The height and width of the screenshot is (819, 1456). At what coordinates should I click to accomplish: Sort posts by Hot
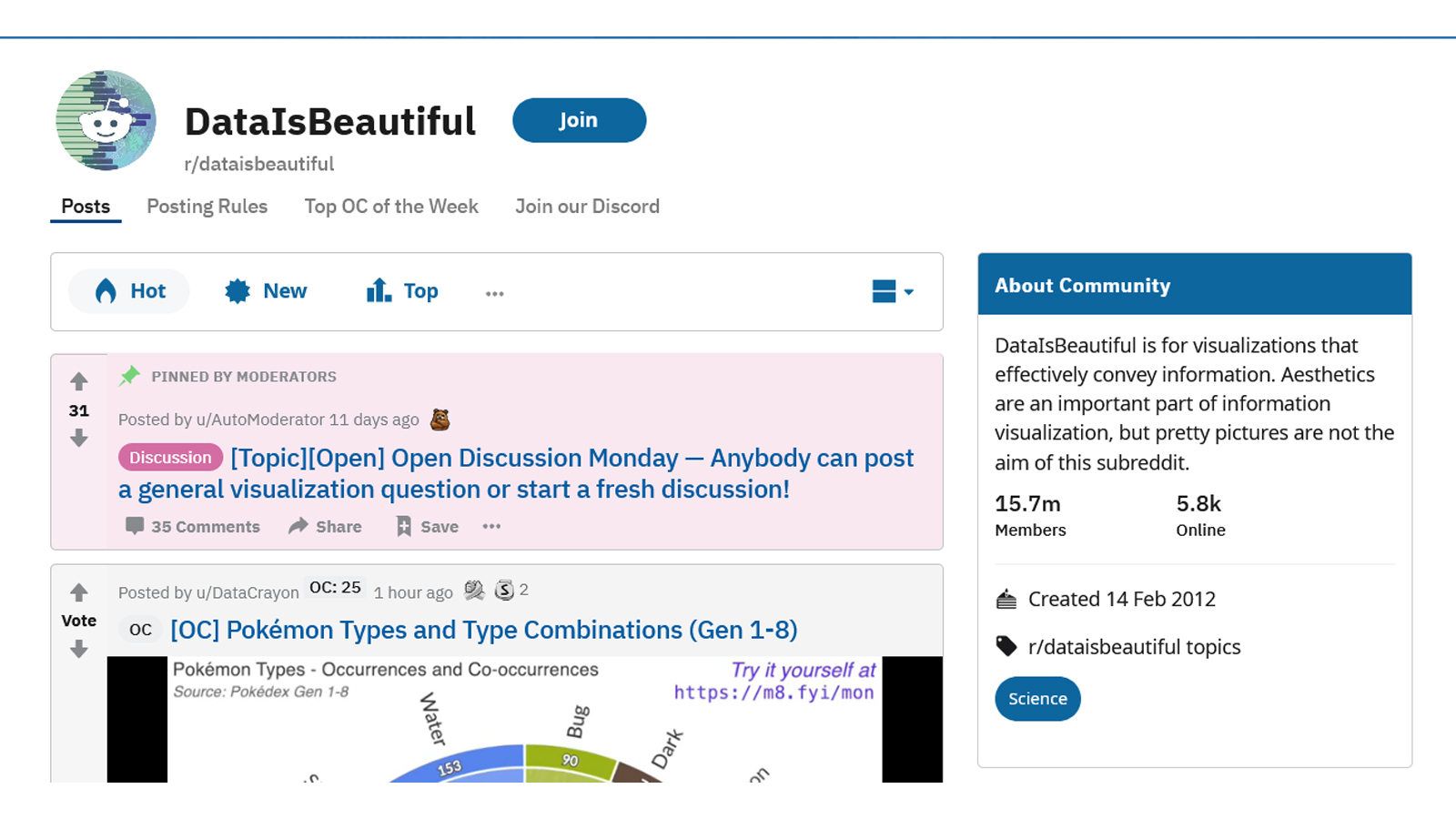pyautogui.click(x=129, y=291)
